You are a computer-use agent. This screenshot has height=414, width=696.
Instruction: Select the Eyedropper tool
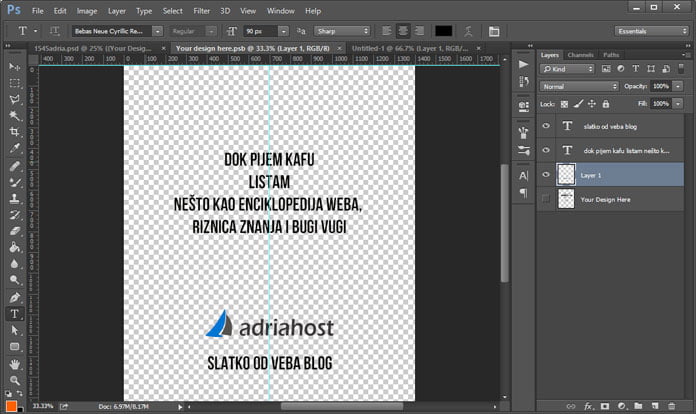coord(14,149)
